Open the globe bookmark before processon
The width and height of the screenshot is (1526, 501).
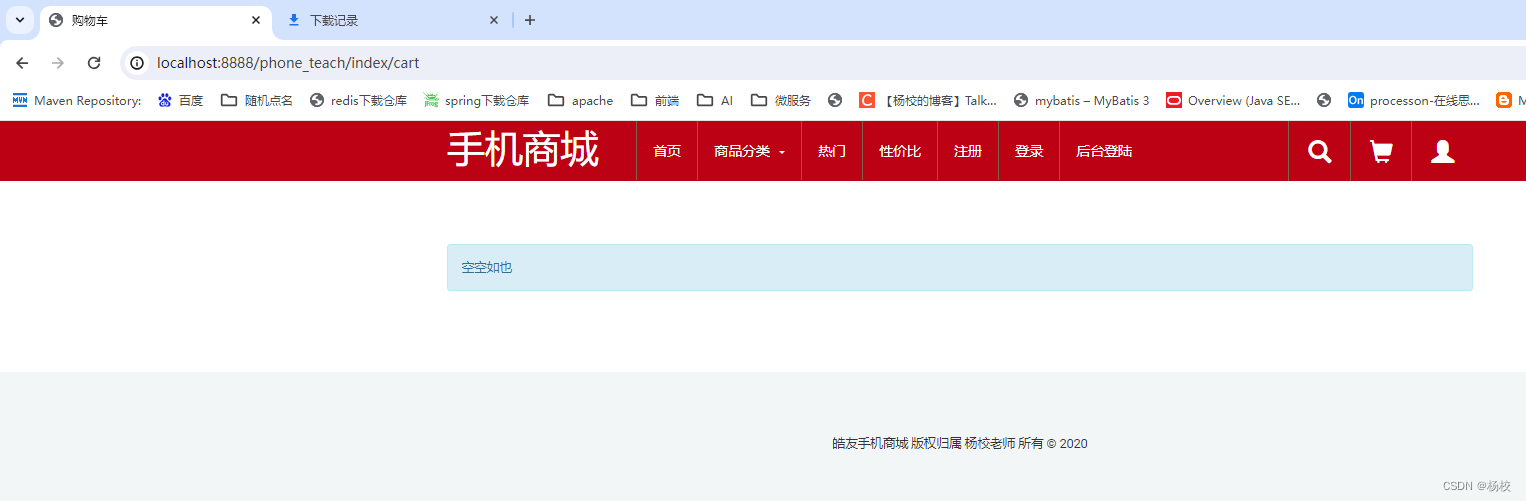(x=1324, y=100)
